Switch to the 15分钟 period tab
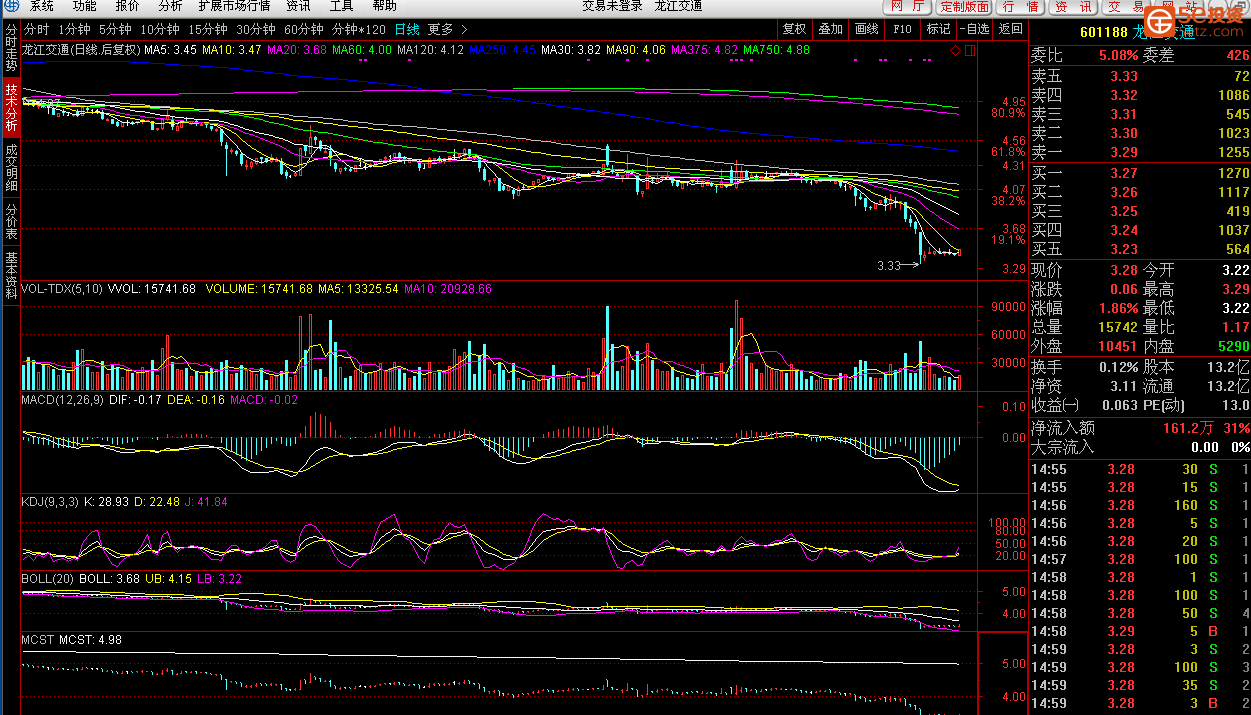Screen dimensions: 1251x715 click(x=208, y=30)
